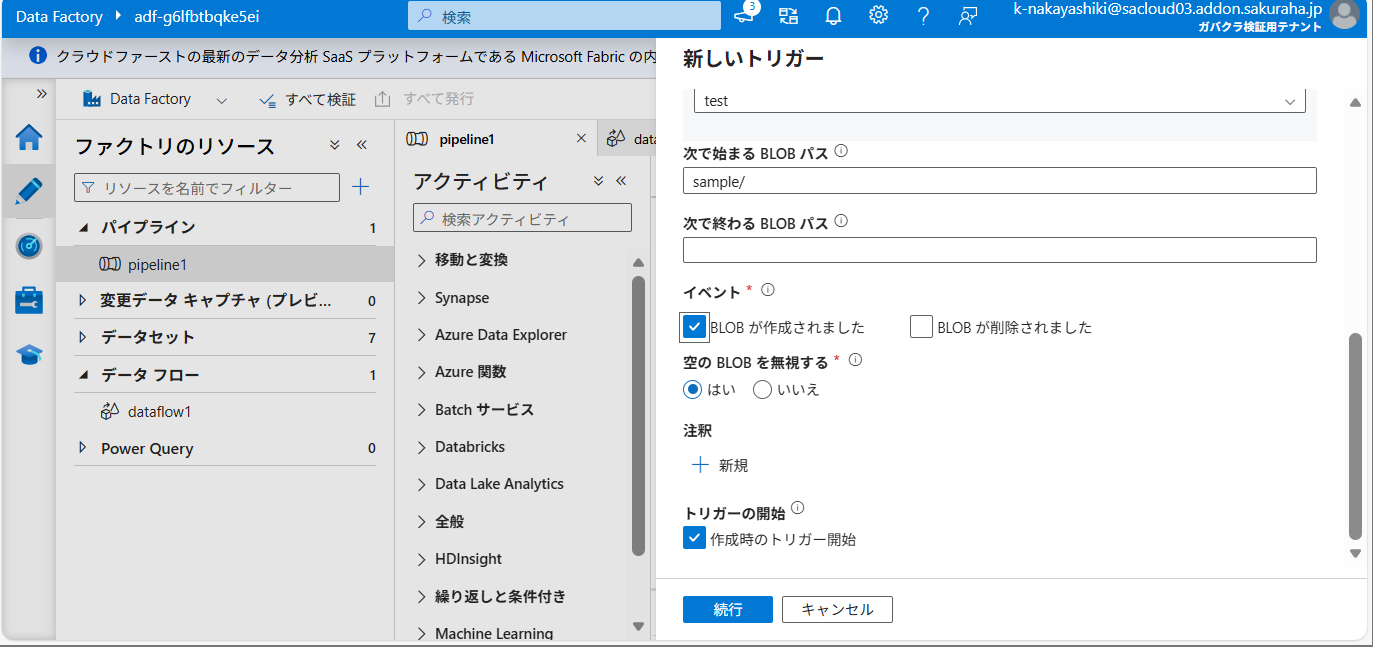
Task: Uncheck the BLOB が作成されました checkbox
Action: click(x=695, y=327)
